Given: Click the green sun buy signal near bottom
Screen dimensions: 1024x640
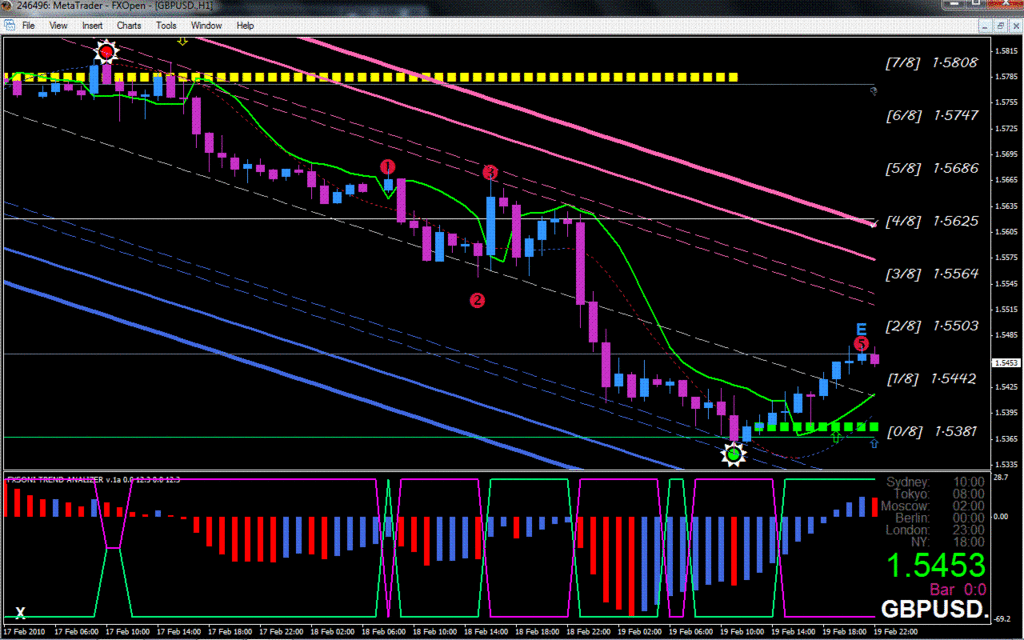Looking at the screenshot, I should [735, 453].
